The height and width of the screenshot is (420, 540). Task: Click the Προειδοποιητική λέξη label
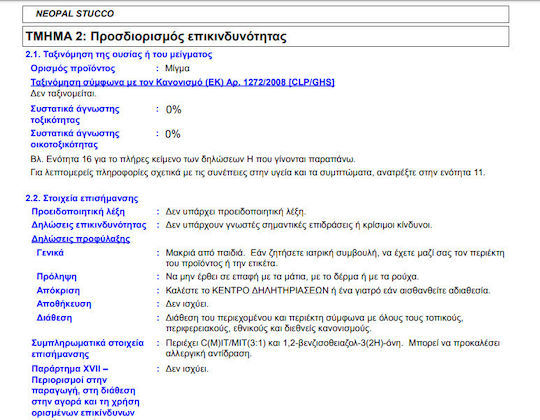click(78, 211)
